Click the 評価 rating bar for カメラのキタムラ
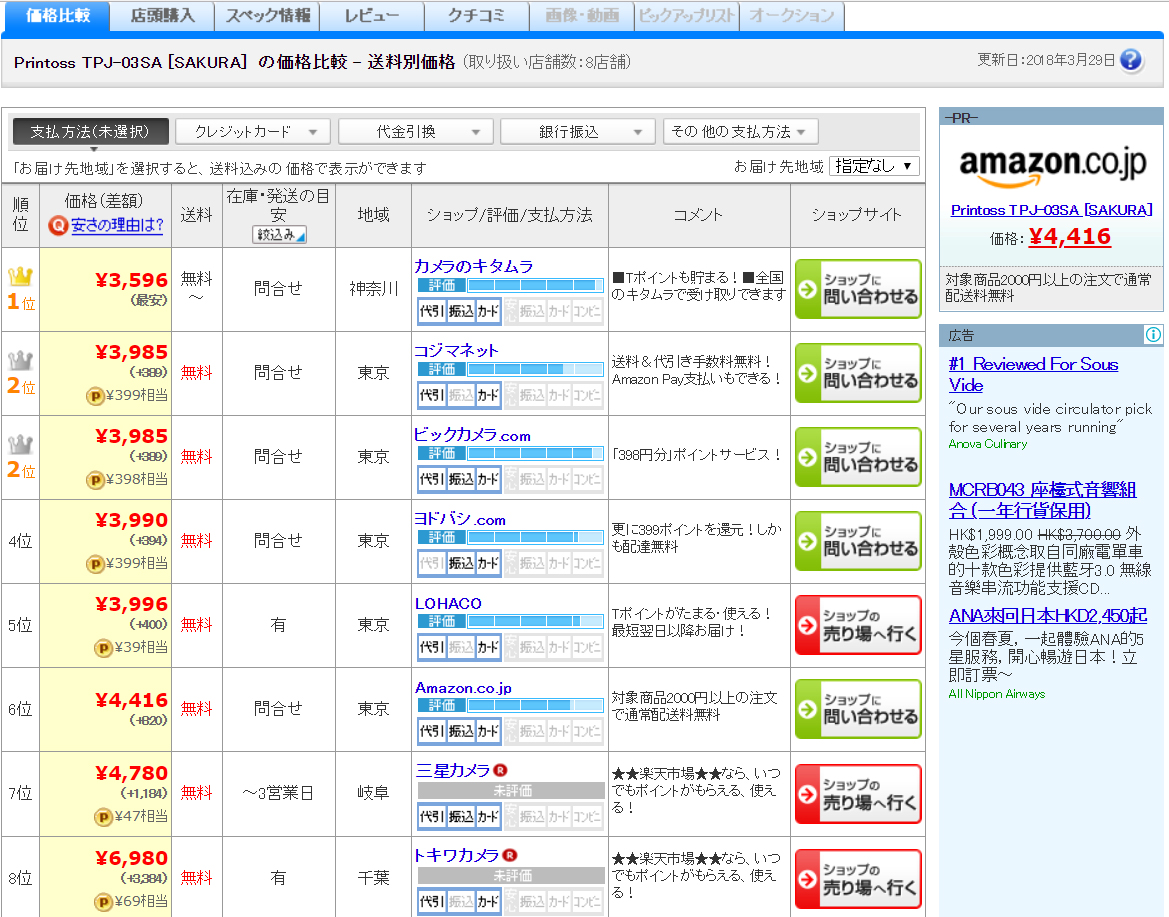The height and width of the screenshot is (917, 1169). pyautogui.click(x=511, y=286)
